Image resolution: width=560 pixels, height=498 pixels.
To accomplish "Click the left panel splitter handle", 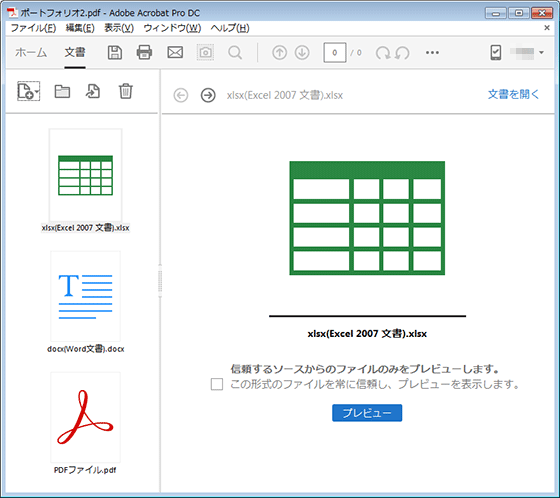I will point(160,281).
